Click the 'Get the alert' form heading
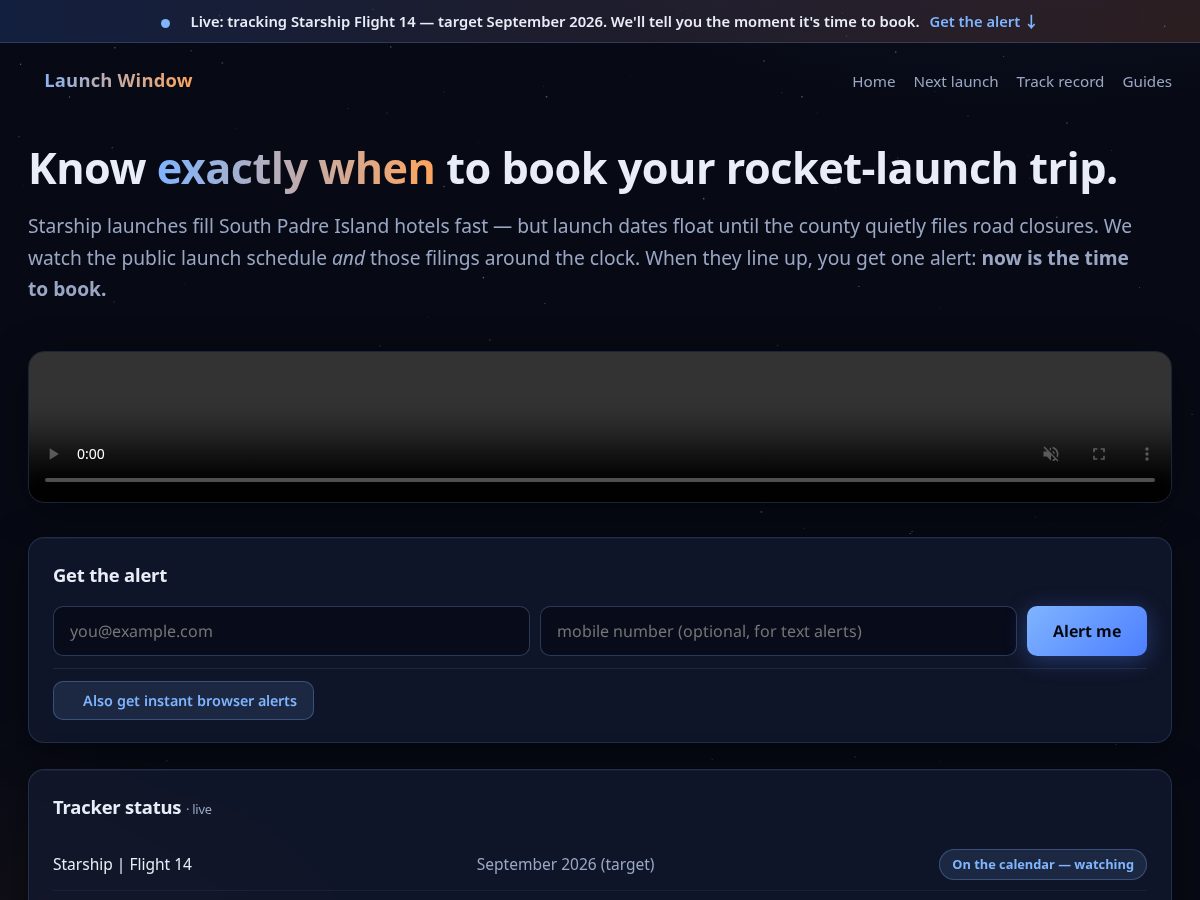Viewport: 1200px width, 900px height. [x=110, y=576]
